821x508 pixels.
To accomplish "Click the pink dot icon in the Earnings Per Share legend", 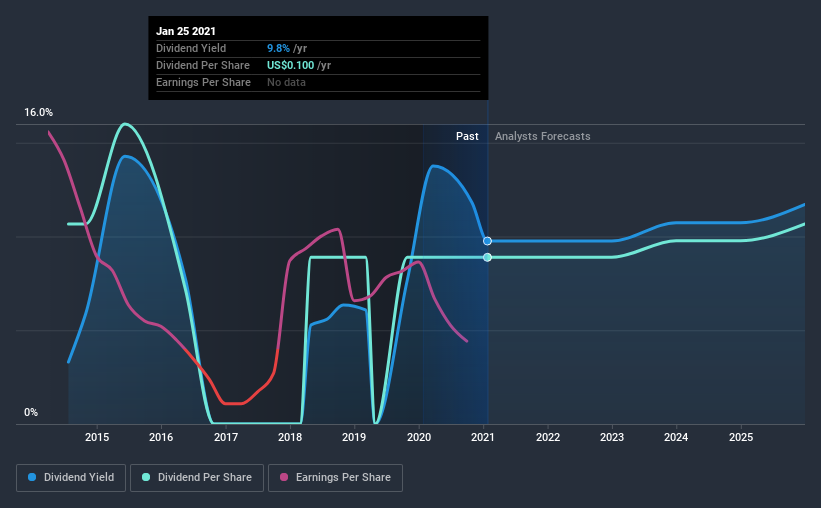I will tap(284, 477).
